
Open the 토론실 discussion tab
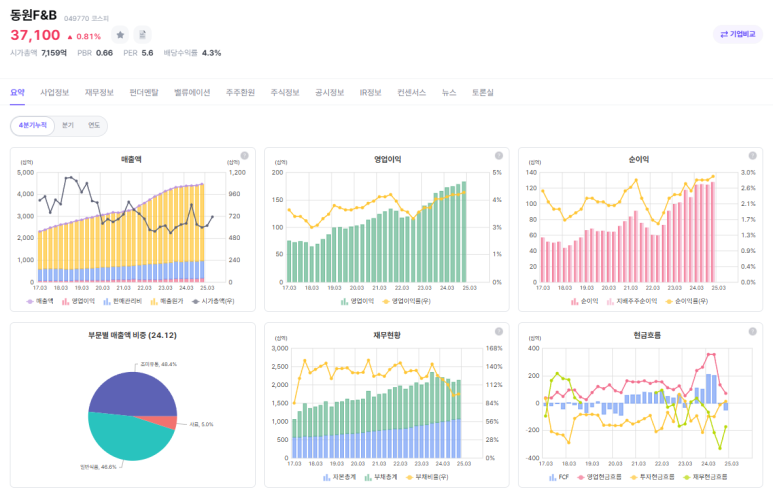pos(483,93)
